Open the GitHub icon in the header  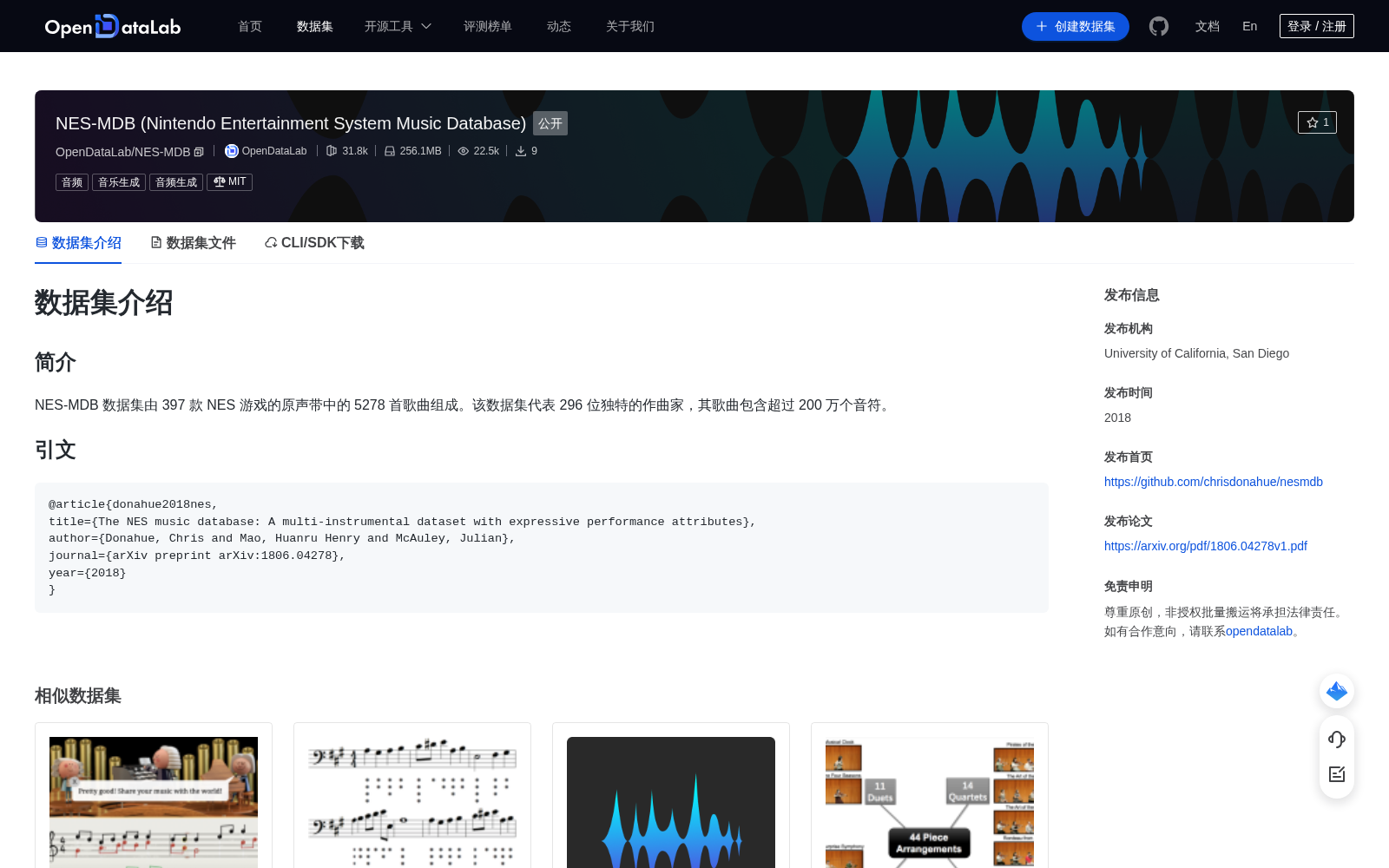pos(1159,26)
